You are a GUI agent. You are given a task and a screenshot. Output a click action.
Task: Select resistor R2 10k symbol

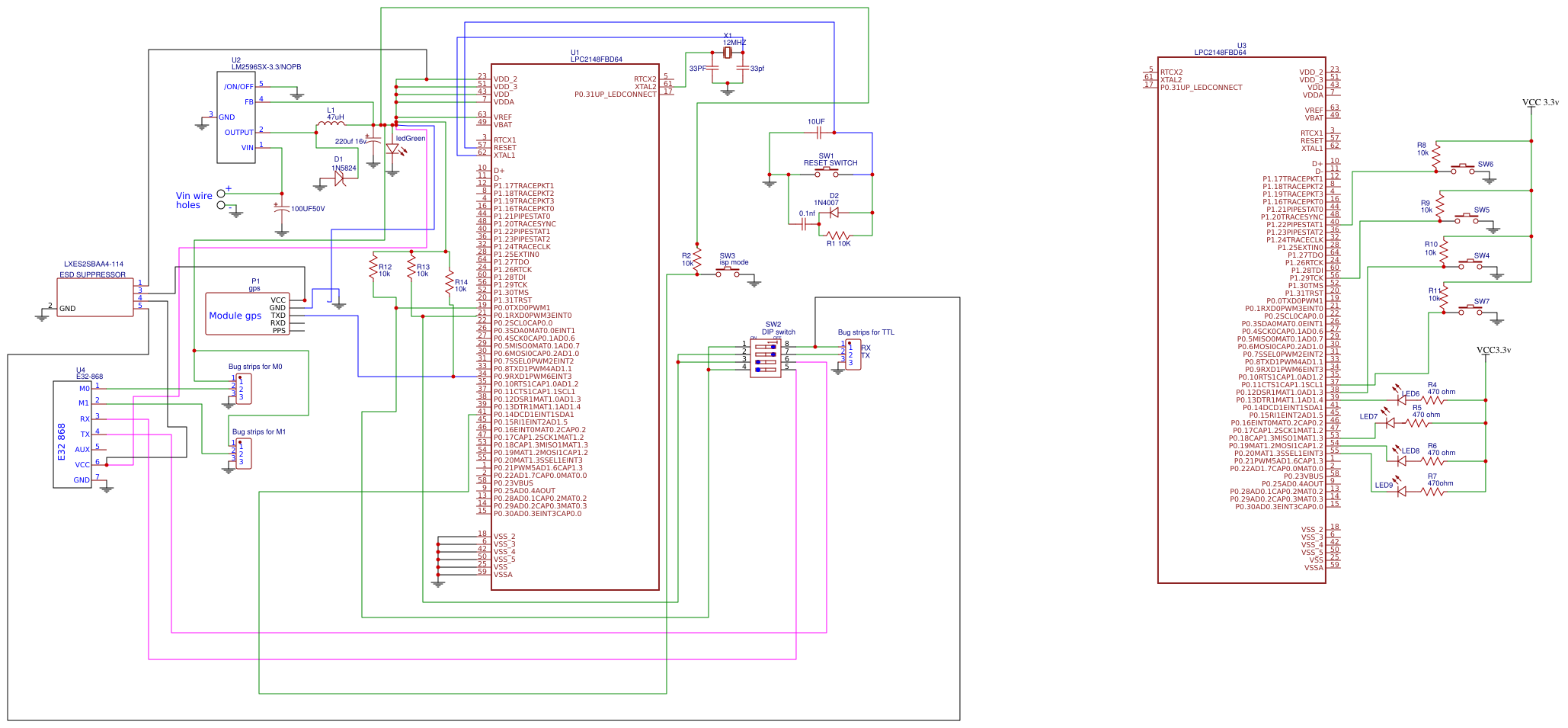pos(696,259)
